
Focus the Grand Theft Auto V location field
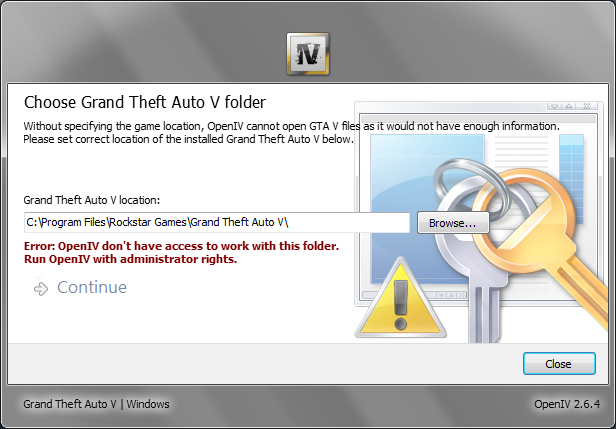217,222
